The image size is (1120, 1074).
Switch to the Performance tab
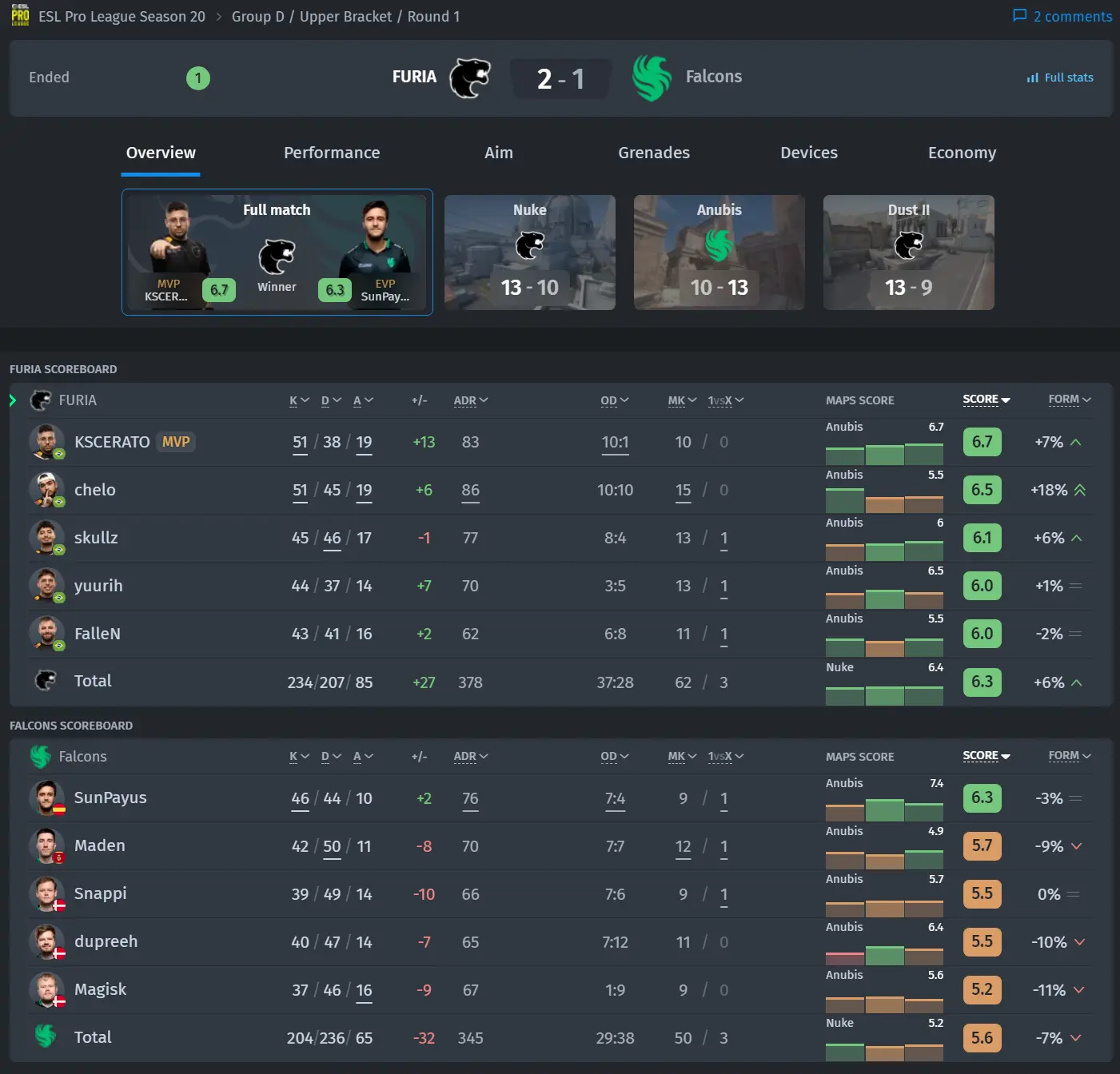pos(332,153)
